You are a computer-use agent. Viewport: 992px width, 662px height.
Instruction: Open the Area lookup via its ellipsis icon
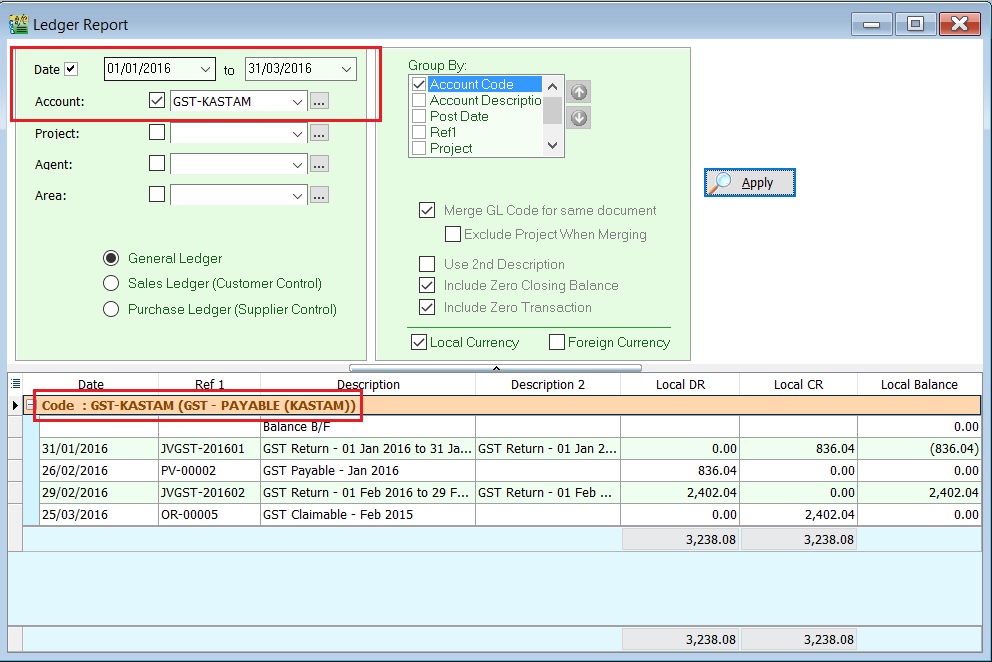[321, 196]
